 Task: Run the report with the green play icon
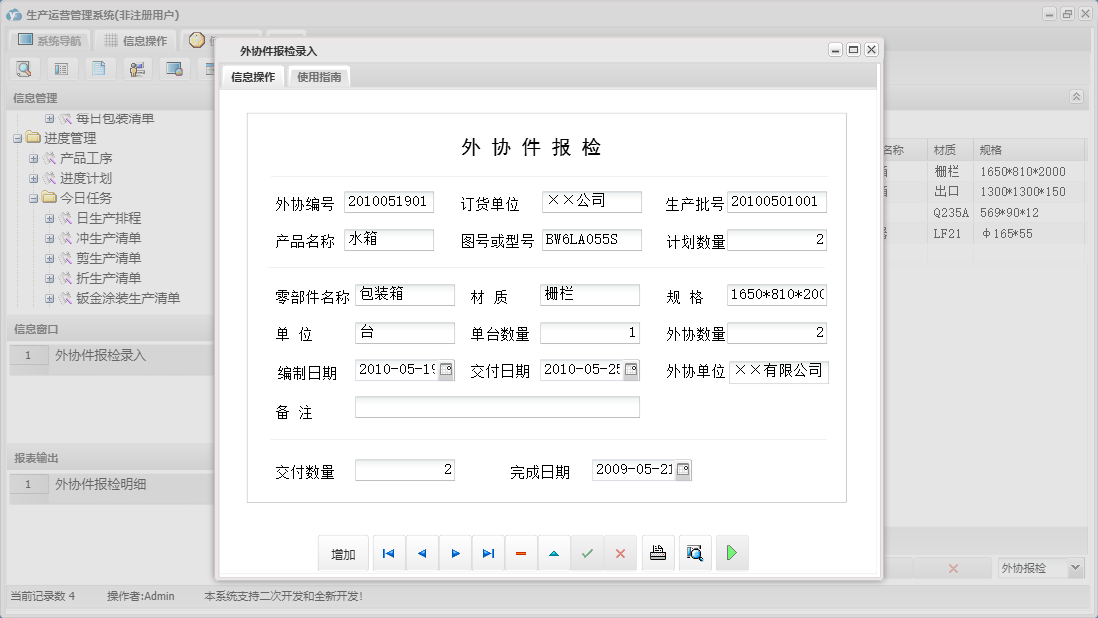coord(732,552)
